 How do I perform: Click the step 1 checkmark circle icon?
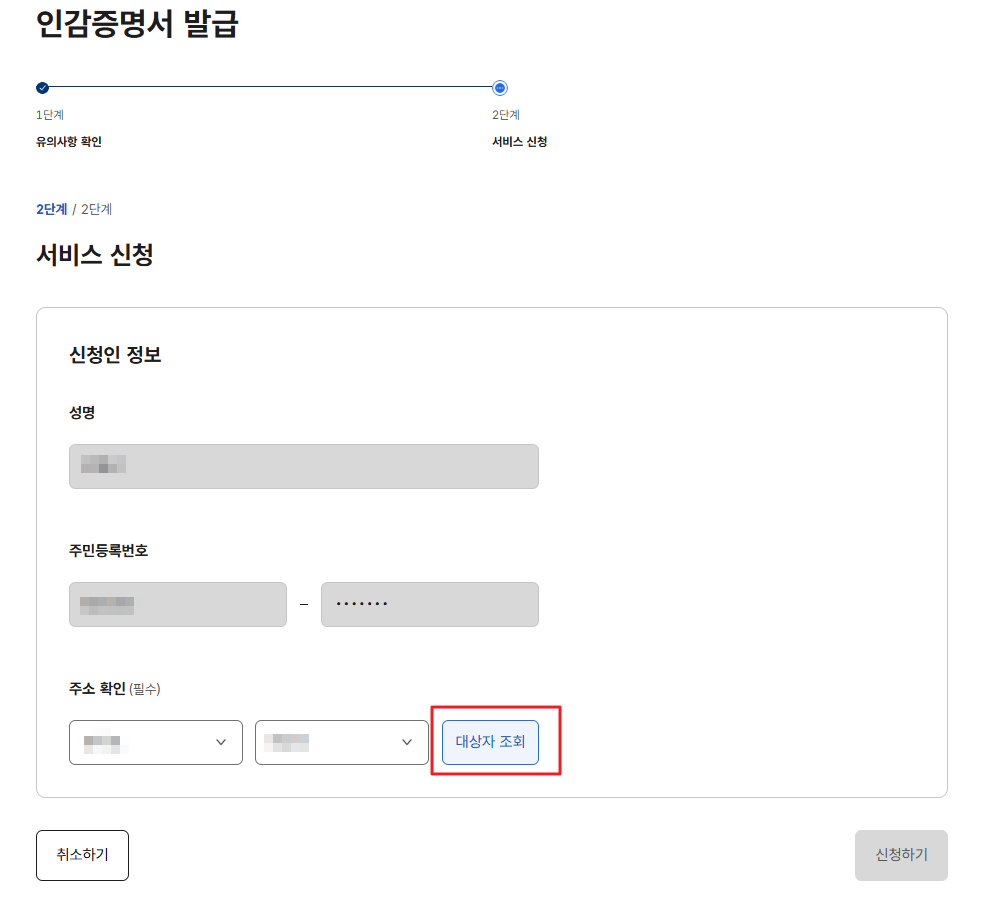(x=41, y=87)
